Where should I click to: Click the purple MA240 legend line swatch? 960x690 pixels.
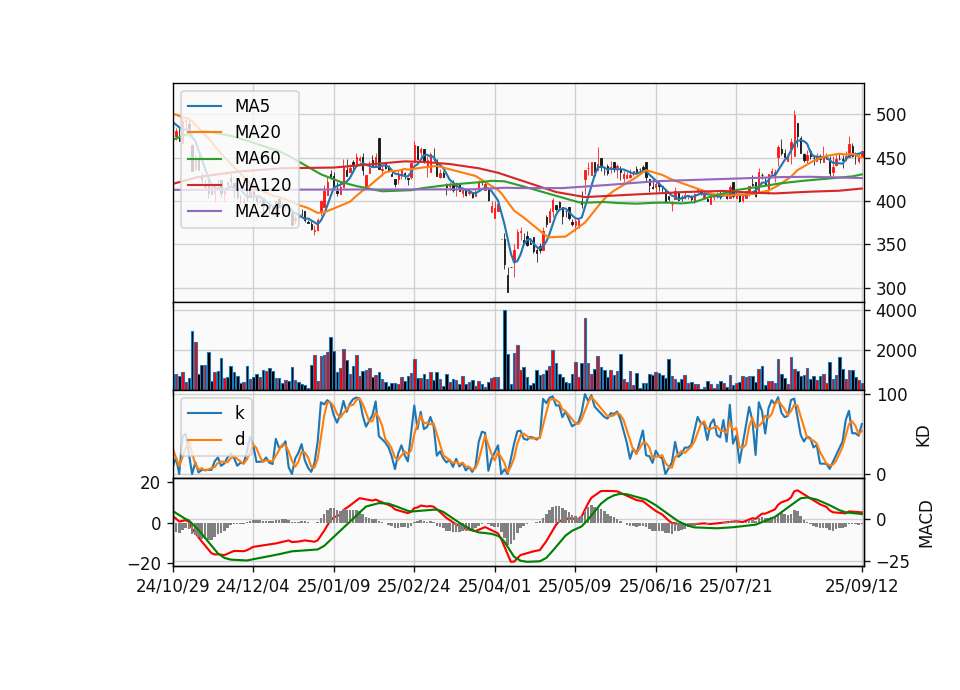(x=204, y=211)
